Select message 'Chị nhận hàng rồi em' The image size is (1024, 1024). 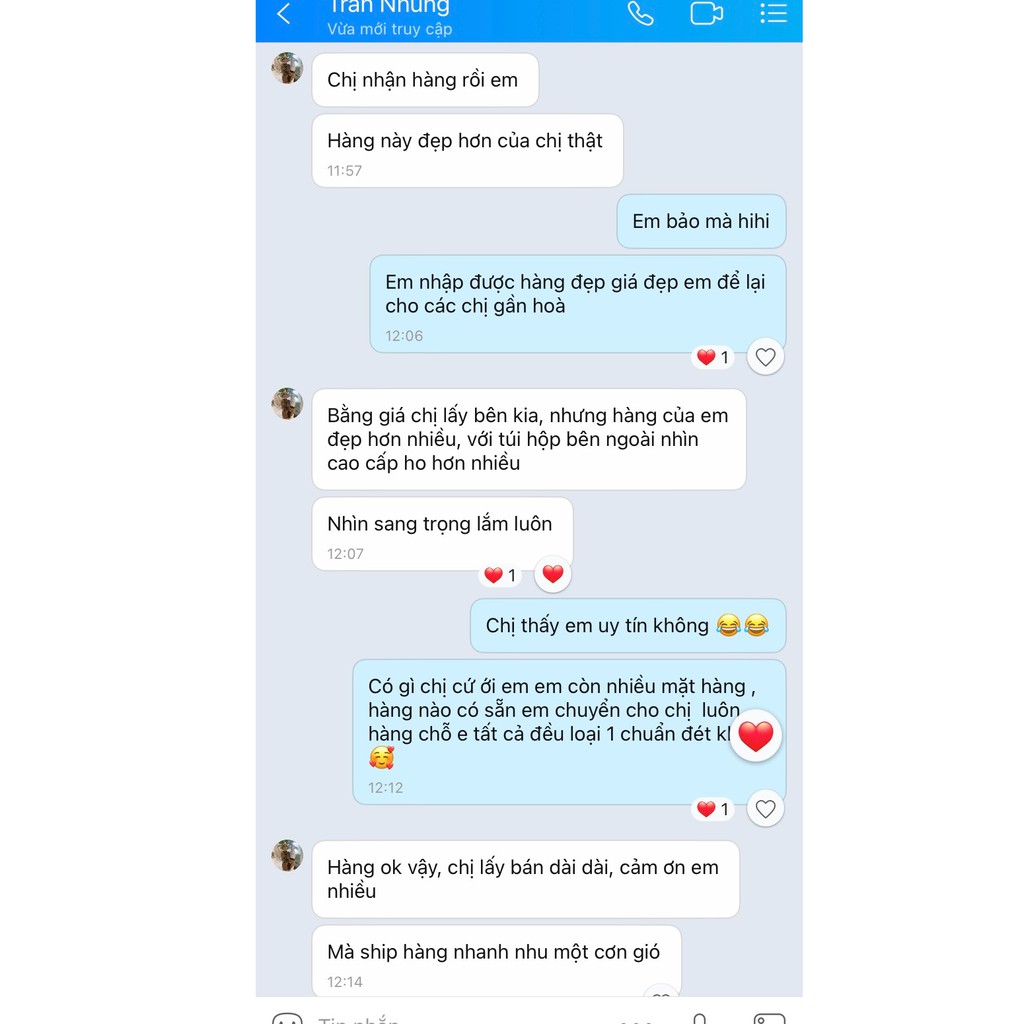tap(425, 80)
